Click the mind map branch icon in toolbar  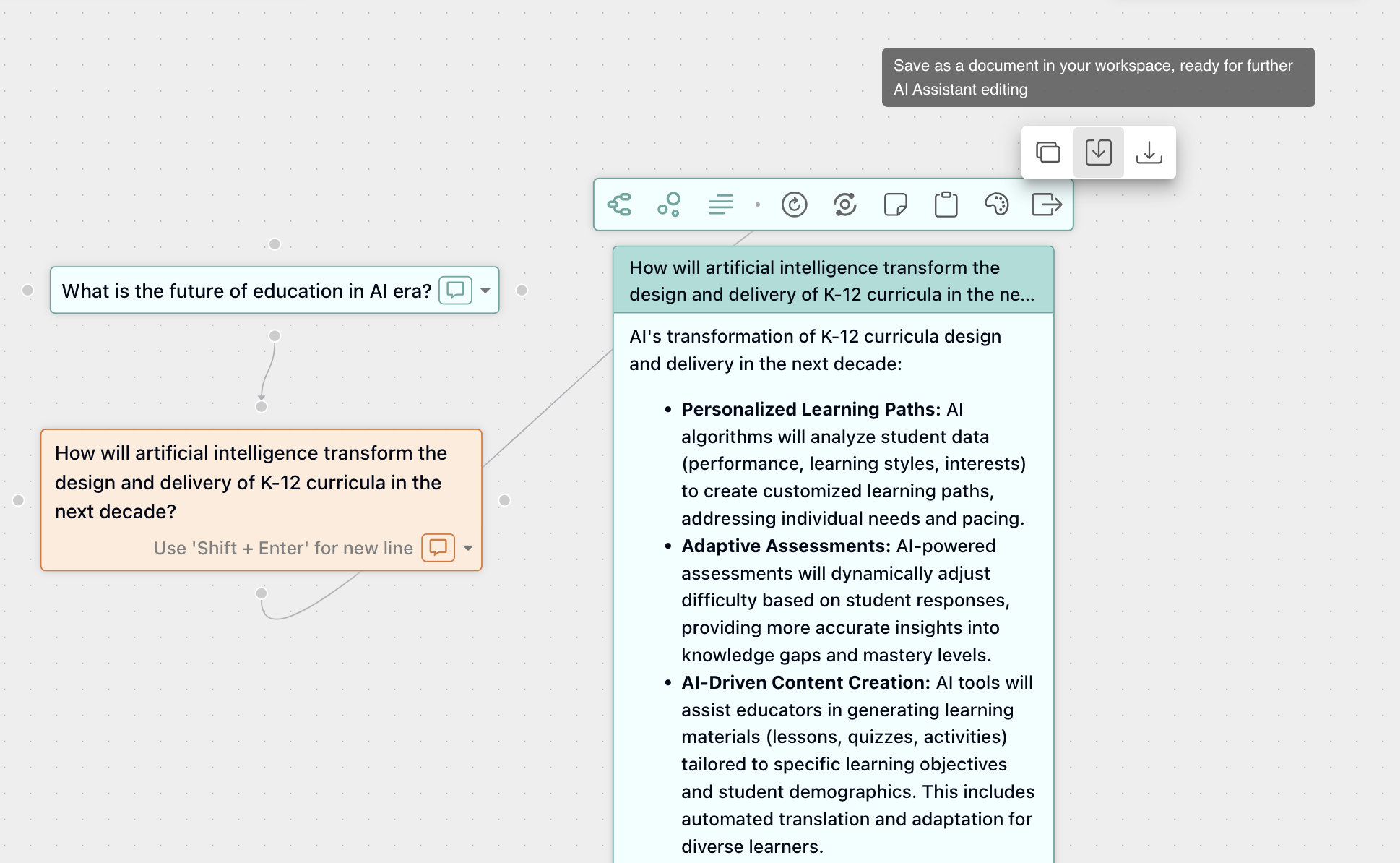[x=620, y=205]
